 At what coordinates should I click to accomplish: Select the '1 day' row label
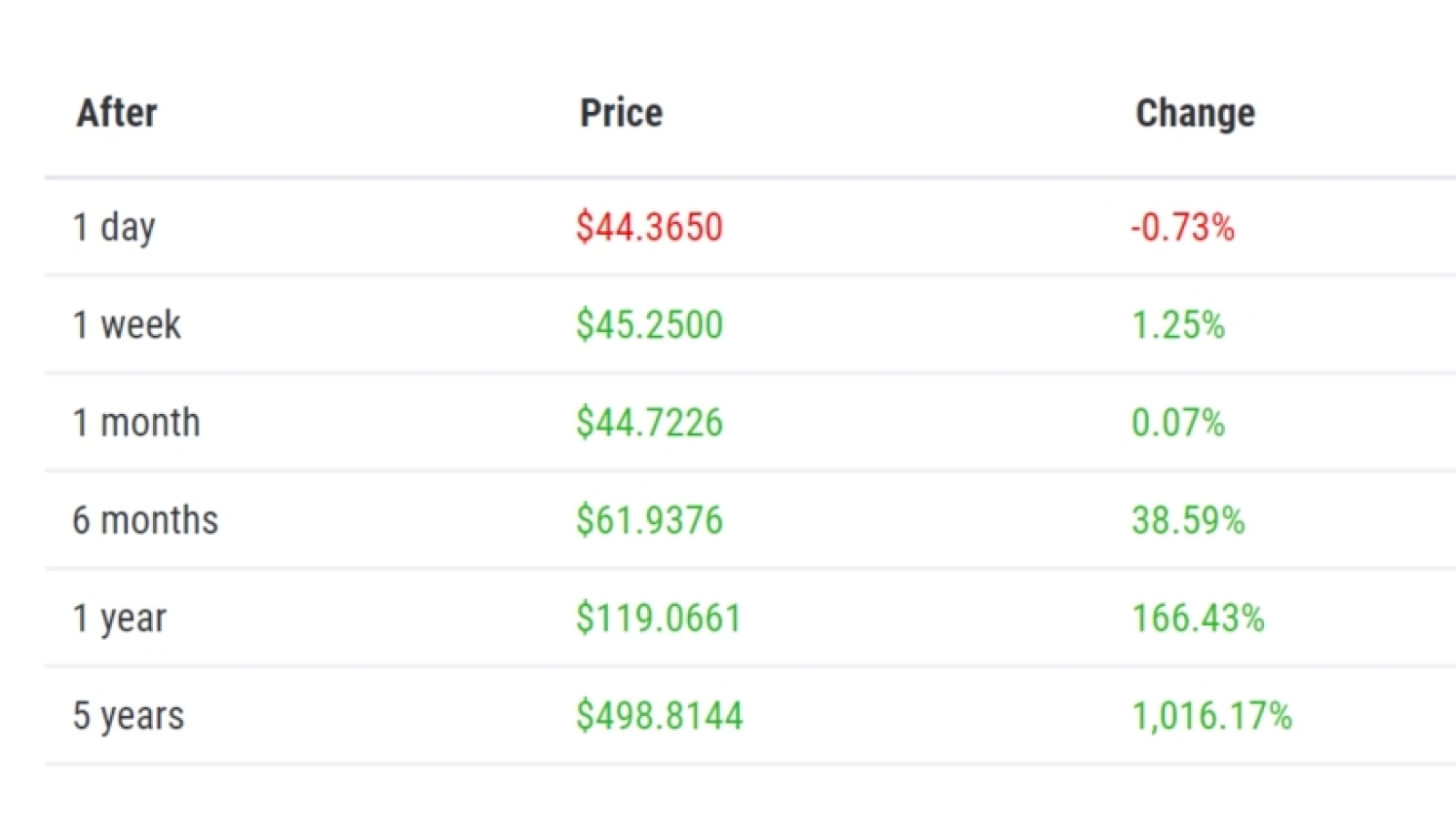[114, 227]
